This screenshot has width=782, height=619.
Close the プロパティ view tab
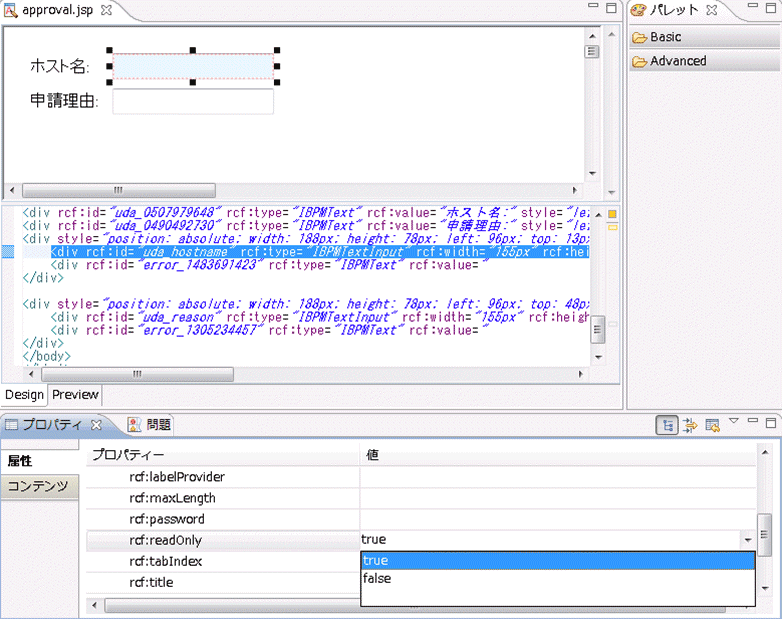[x=96, y=425]
